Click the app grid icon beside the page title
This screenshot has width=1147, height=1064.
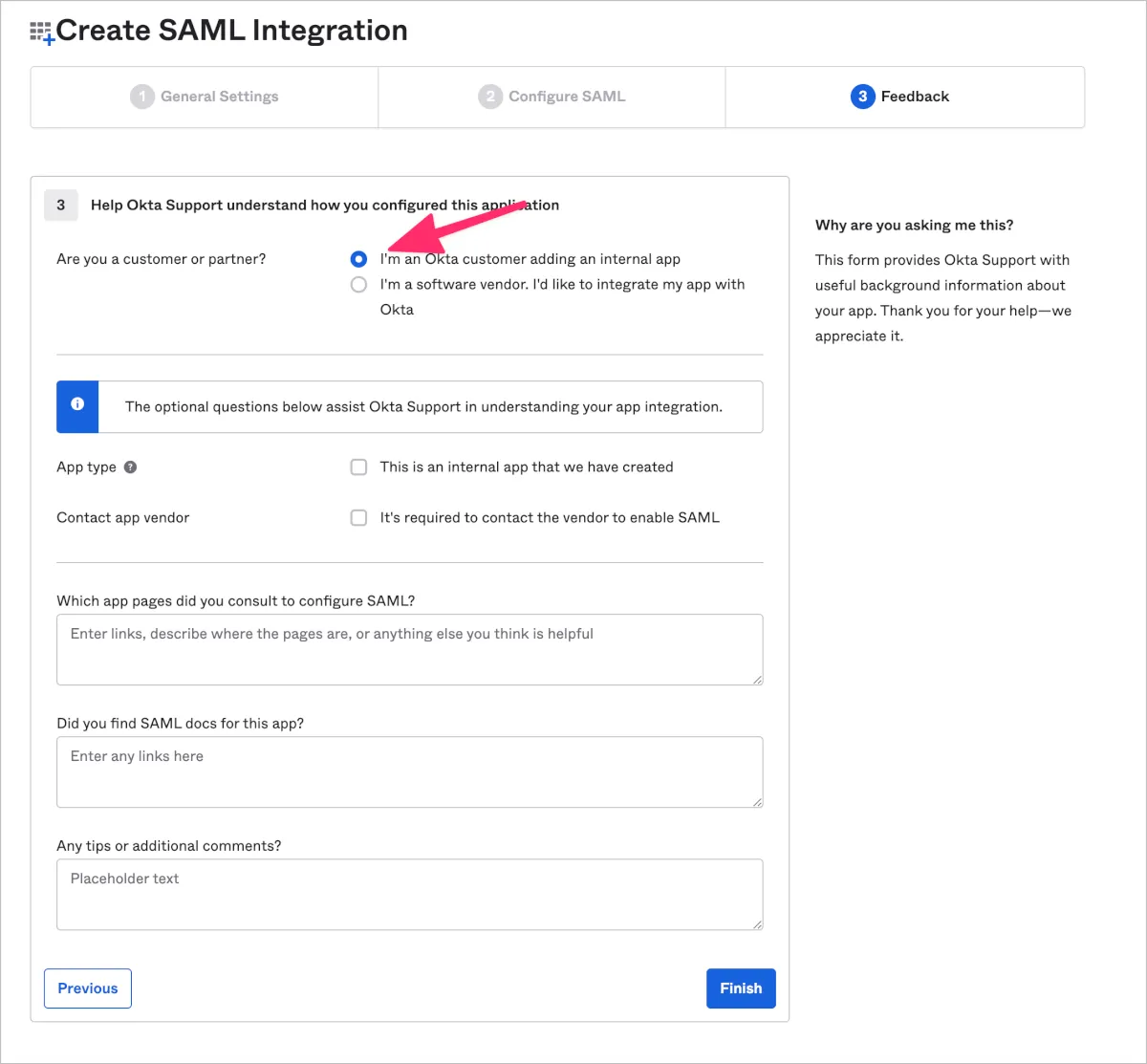pos(42,33)
